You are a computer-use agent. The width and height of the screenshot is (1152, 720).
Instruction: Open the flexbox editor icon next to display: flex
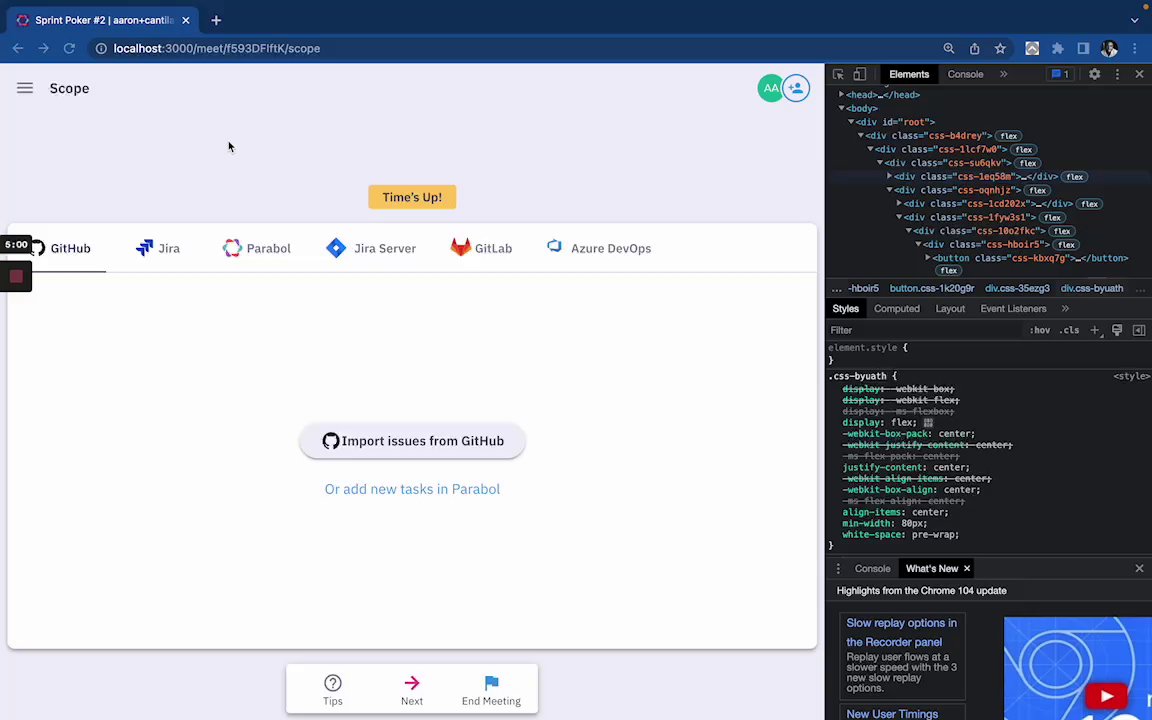pyautogui.click(x=928, y=422)
